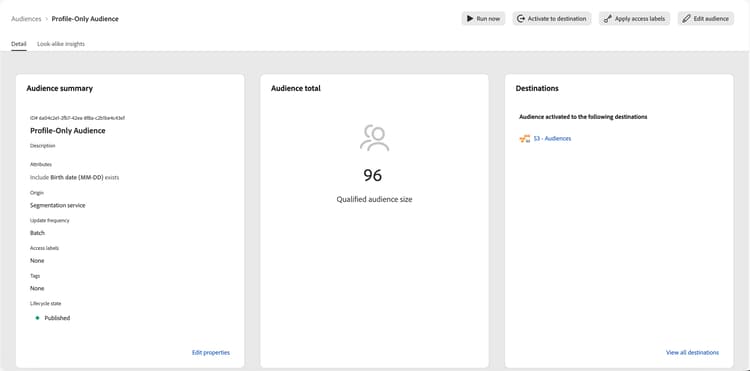Click Edit audience button

[706, 19]
